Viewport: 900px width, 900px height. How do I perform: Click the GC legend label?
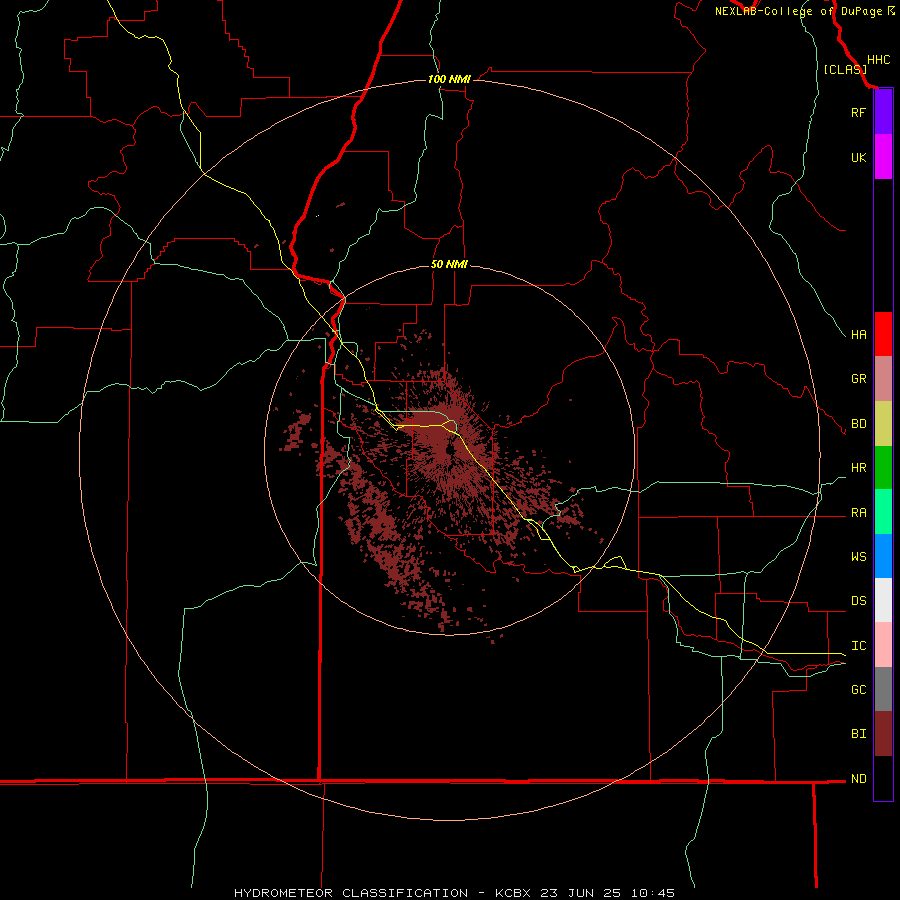pyautogui.click(x=858, y=690)
